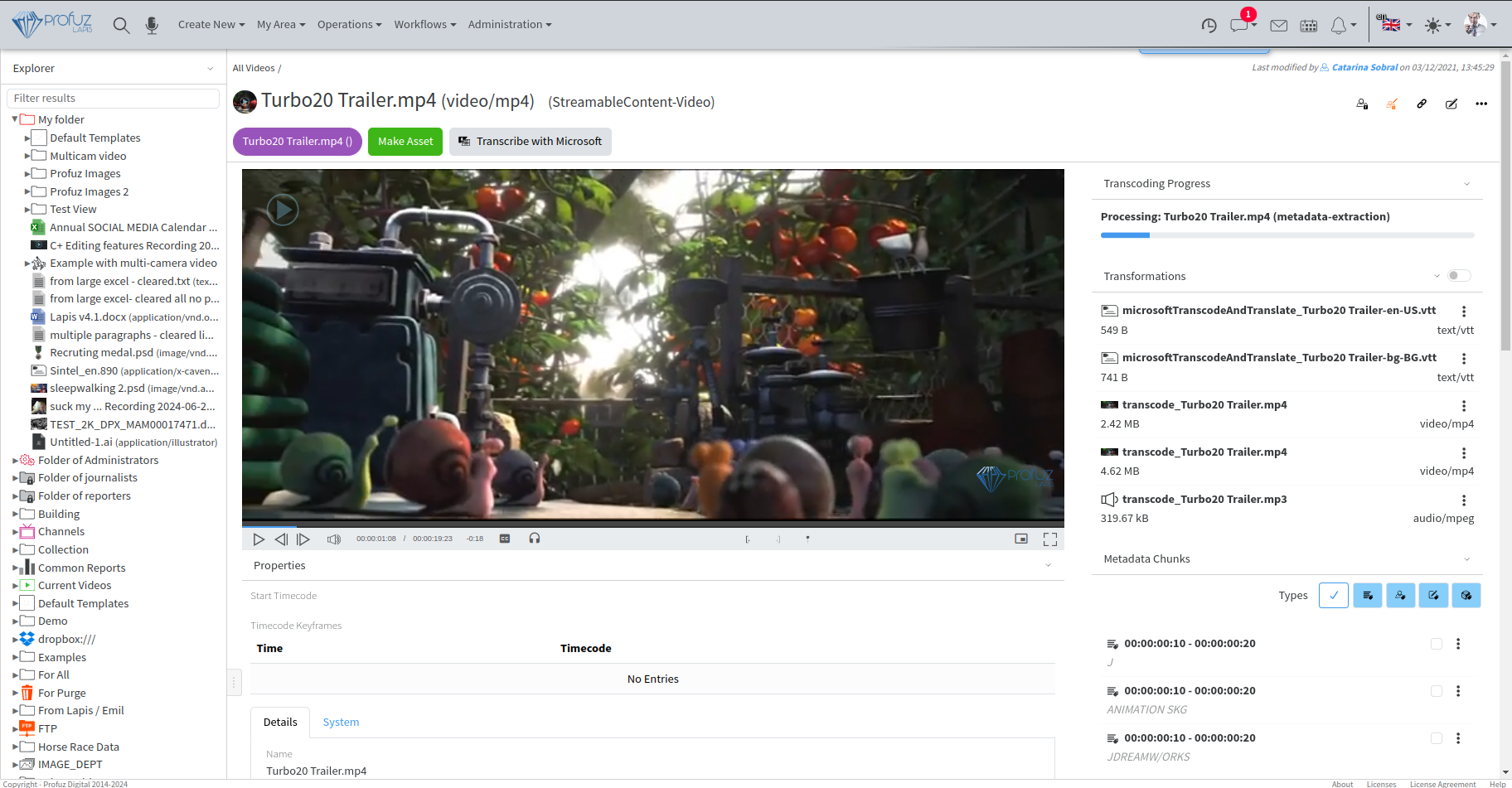Open the brightness theme selector
Screen dimensions: 1512x788
pyautogui.click(x=1437, y=25)
